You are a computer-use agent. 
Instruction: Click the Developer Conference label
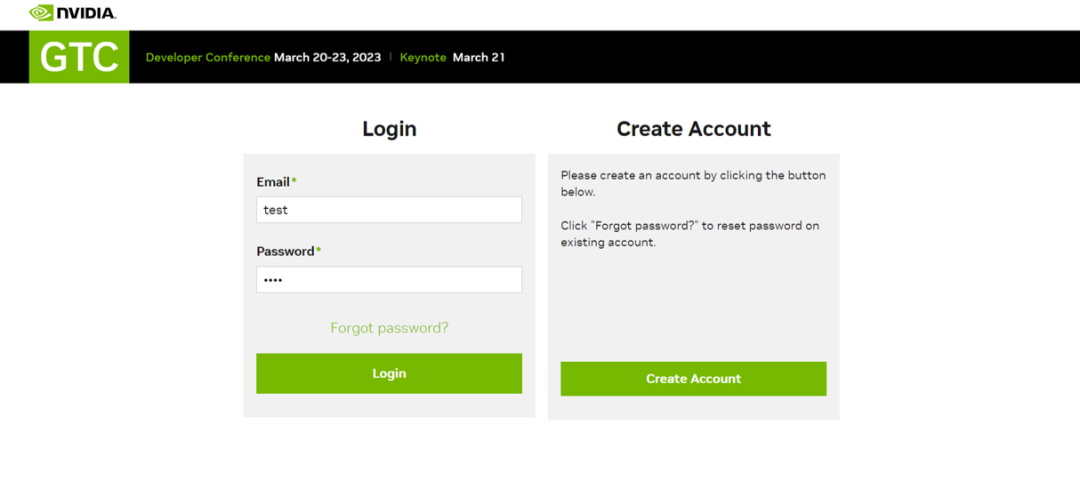point(207,57)
